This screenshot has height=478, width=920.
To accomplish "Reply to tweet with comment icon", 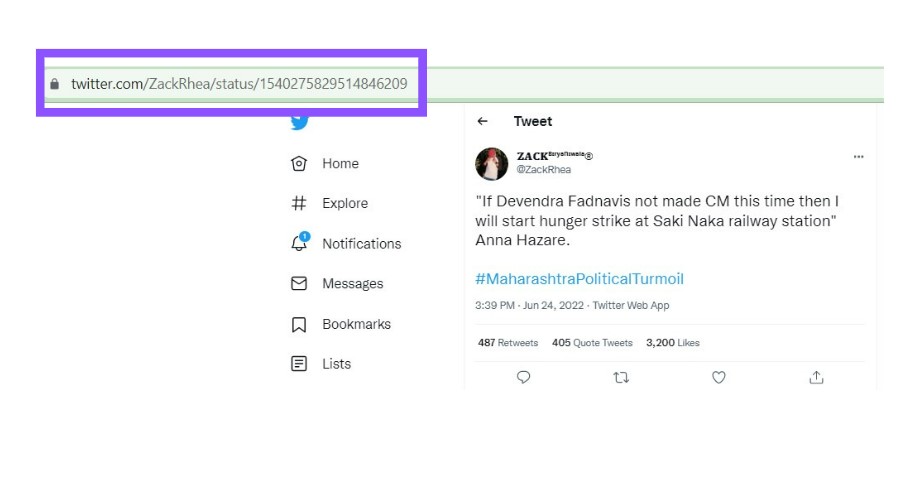I will pyautogui.click(x=523, y=377).
